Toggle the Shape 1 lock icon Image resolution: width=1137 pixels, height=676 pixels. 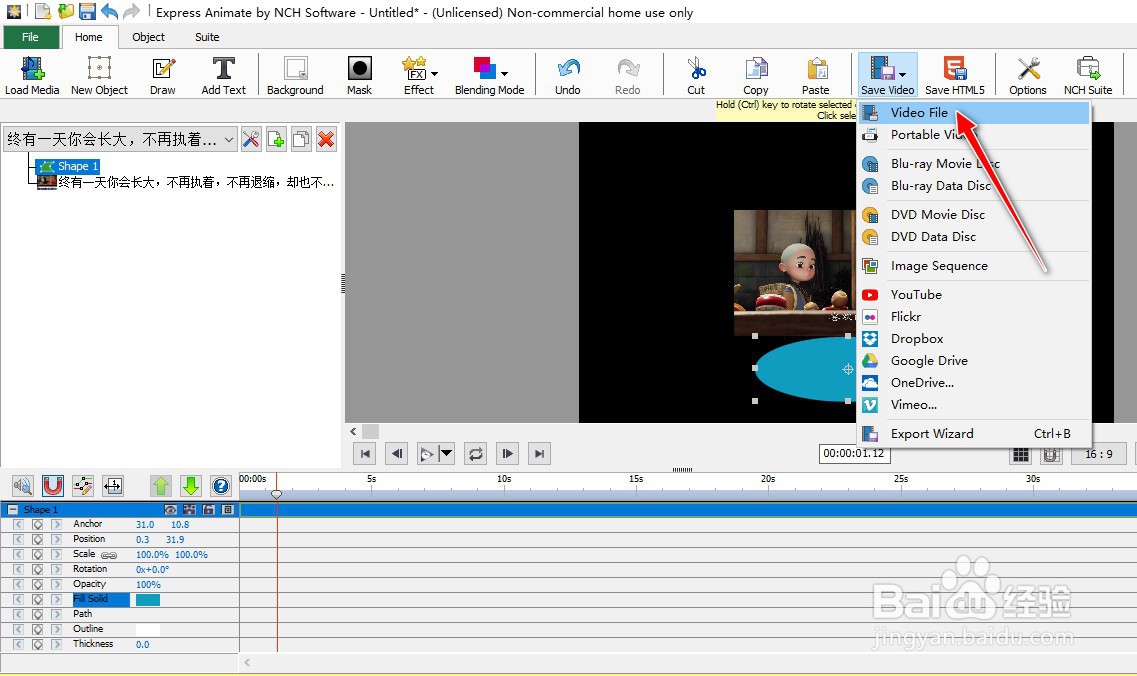[208, 510]
